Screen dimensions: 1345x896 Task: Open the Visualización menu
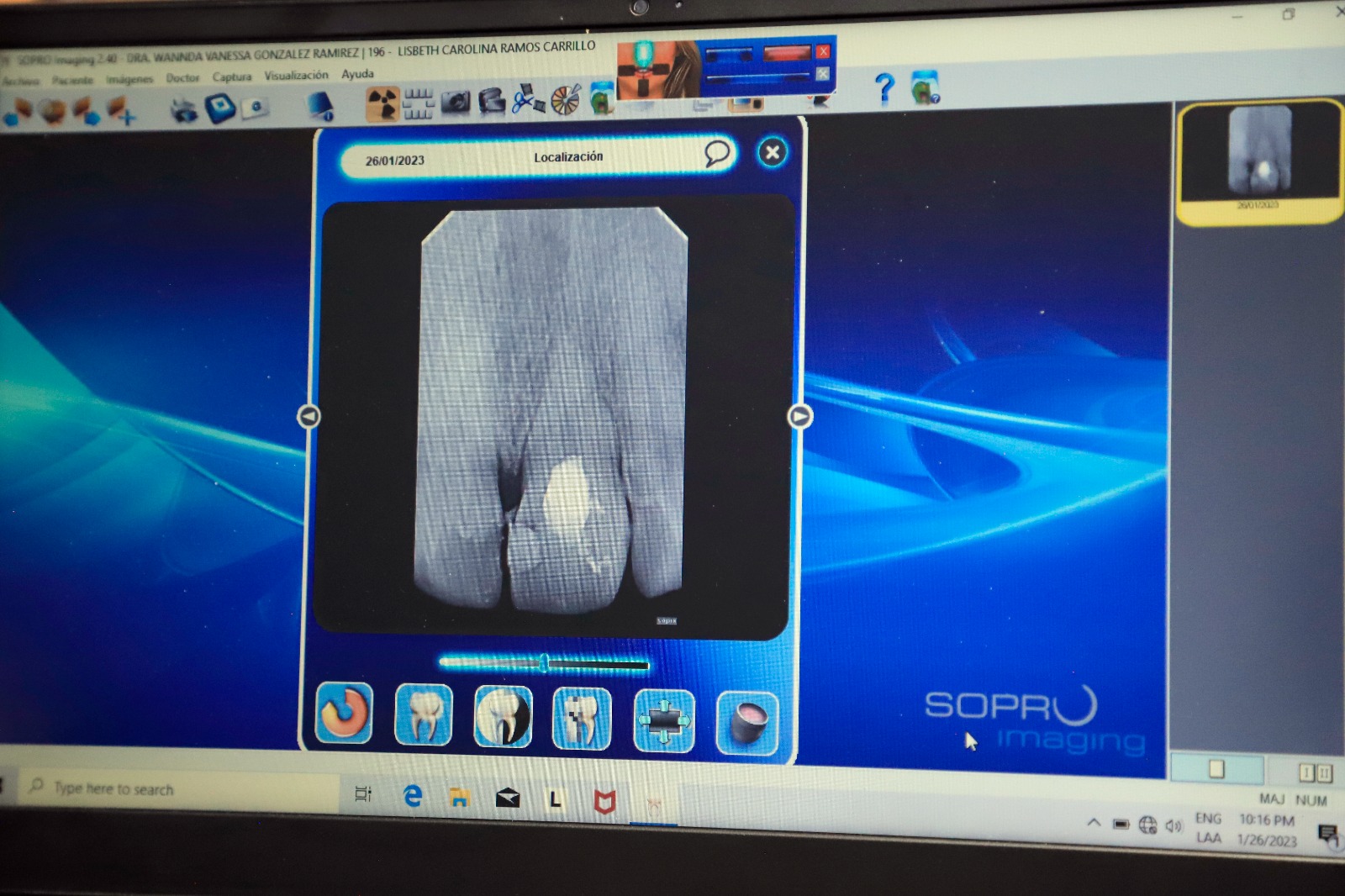click(296, 76)
